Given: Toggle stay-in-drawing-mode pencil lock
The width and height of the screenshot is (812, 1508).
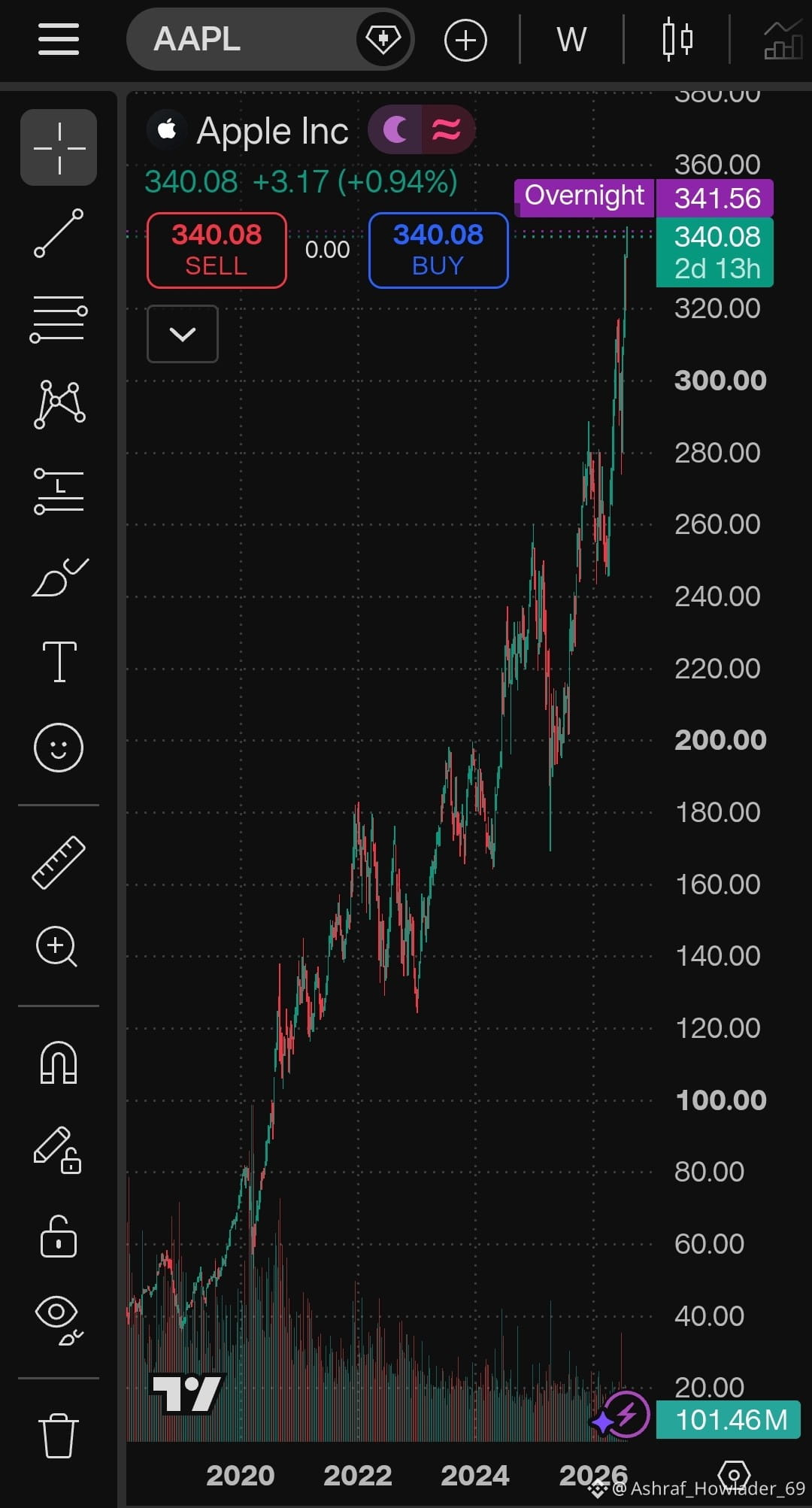Looking at the screenshot, I should tap(58, 1149).
